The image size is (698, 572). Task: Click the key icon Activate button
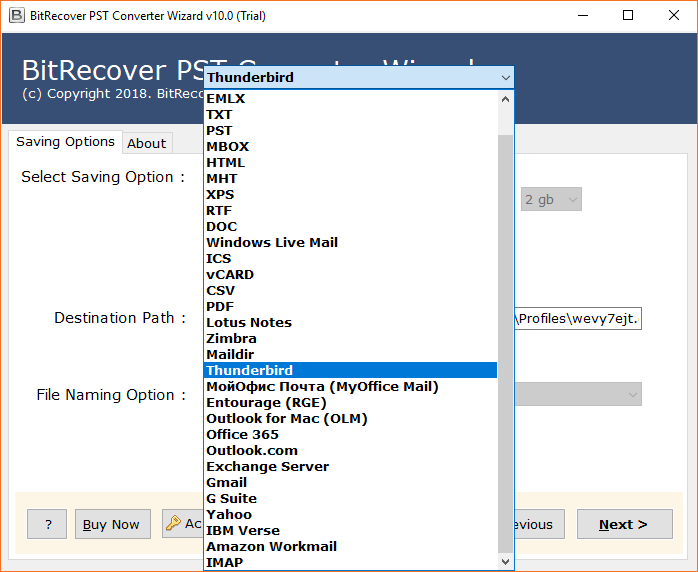[183, 523]
